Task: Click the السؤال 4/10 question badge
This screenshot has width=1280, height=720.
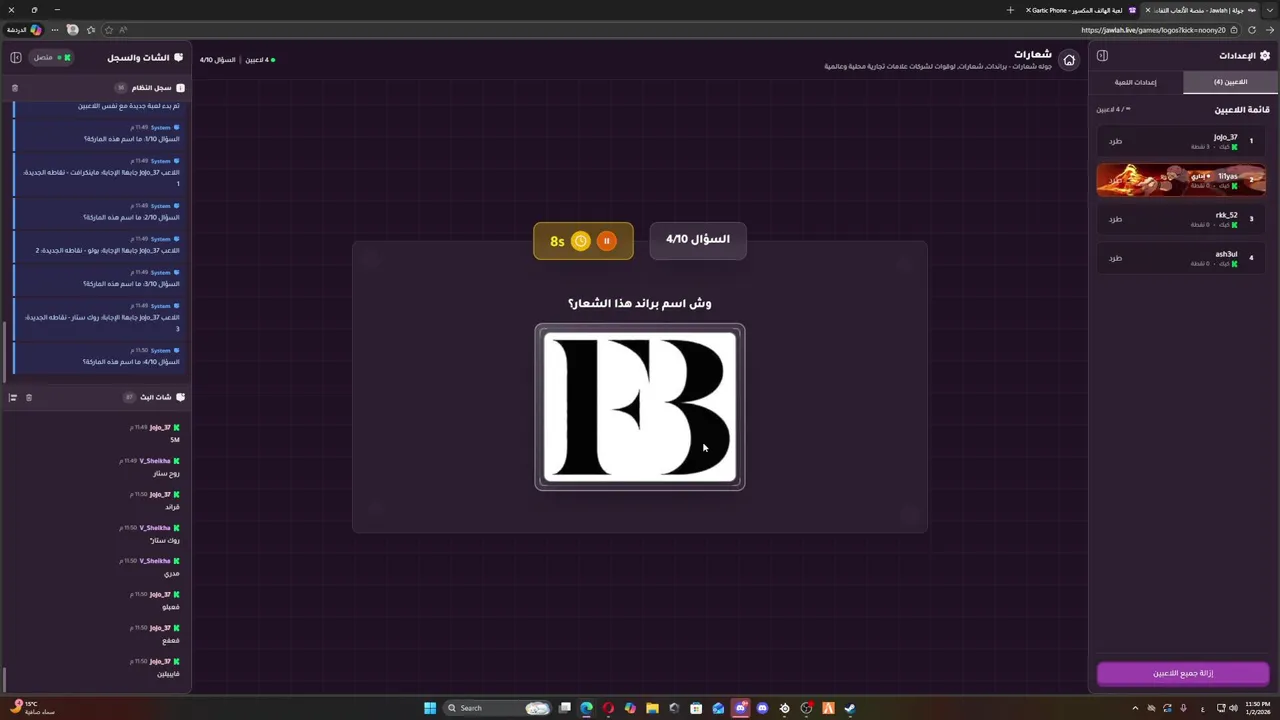Action: [x=698, y=240]
